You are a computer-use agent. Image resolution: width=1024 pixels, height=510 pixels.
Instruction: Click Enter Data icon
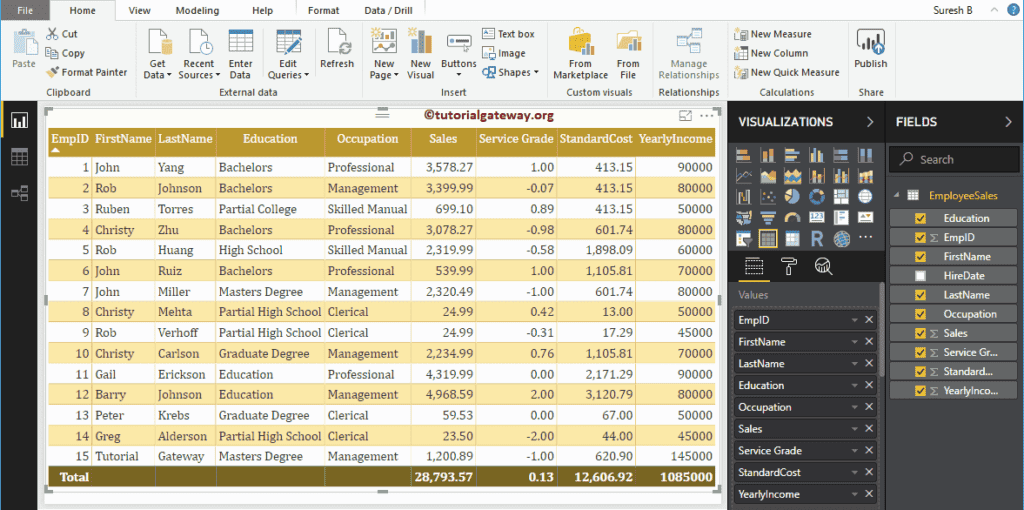coord(240,54)
